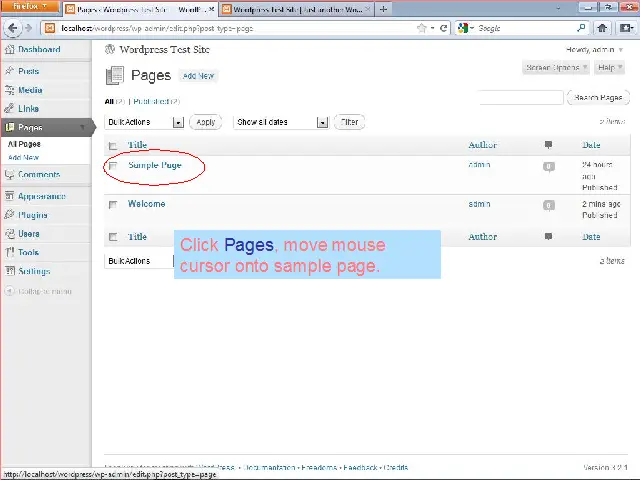Click the Settings icon in sidebar

pyautogui.click(x=9, y=271)
